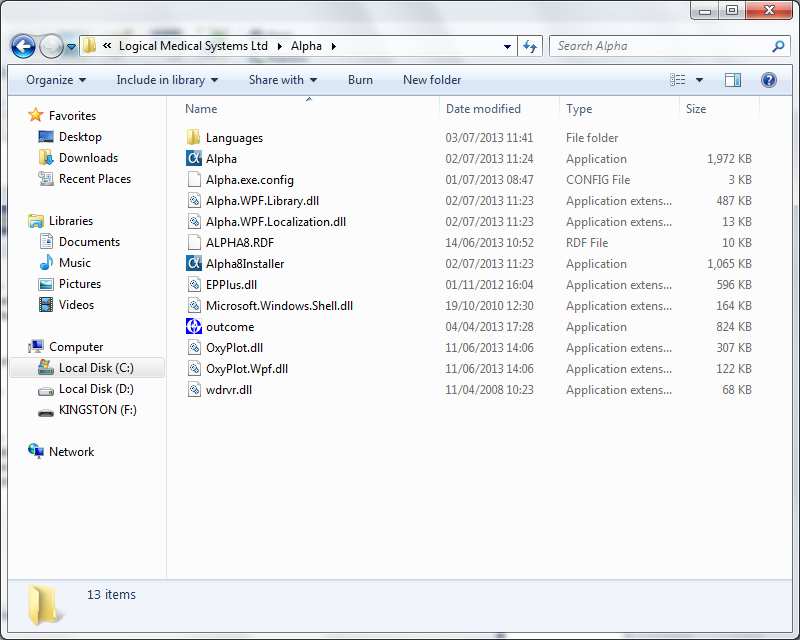This screenshot has width=800, height=640.
Task: Click the RDF File type cell
Action: tap(587, 242)
